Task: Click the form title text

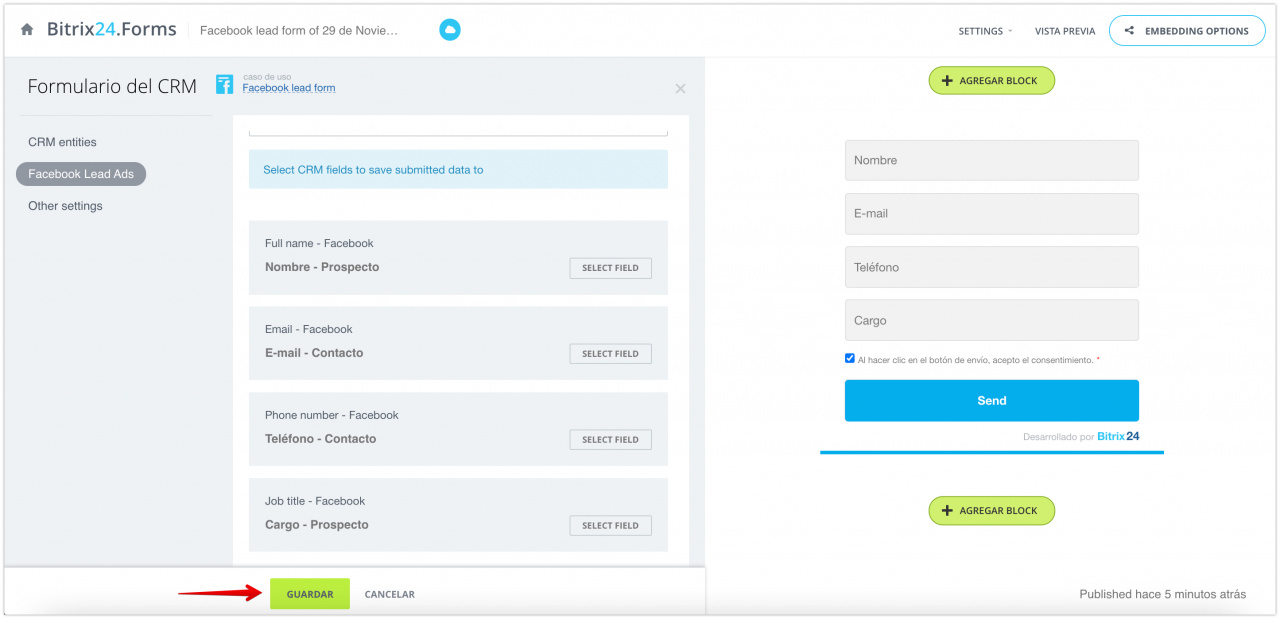Action: pos(299,31)
